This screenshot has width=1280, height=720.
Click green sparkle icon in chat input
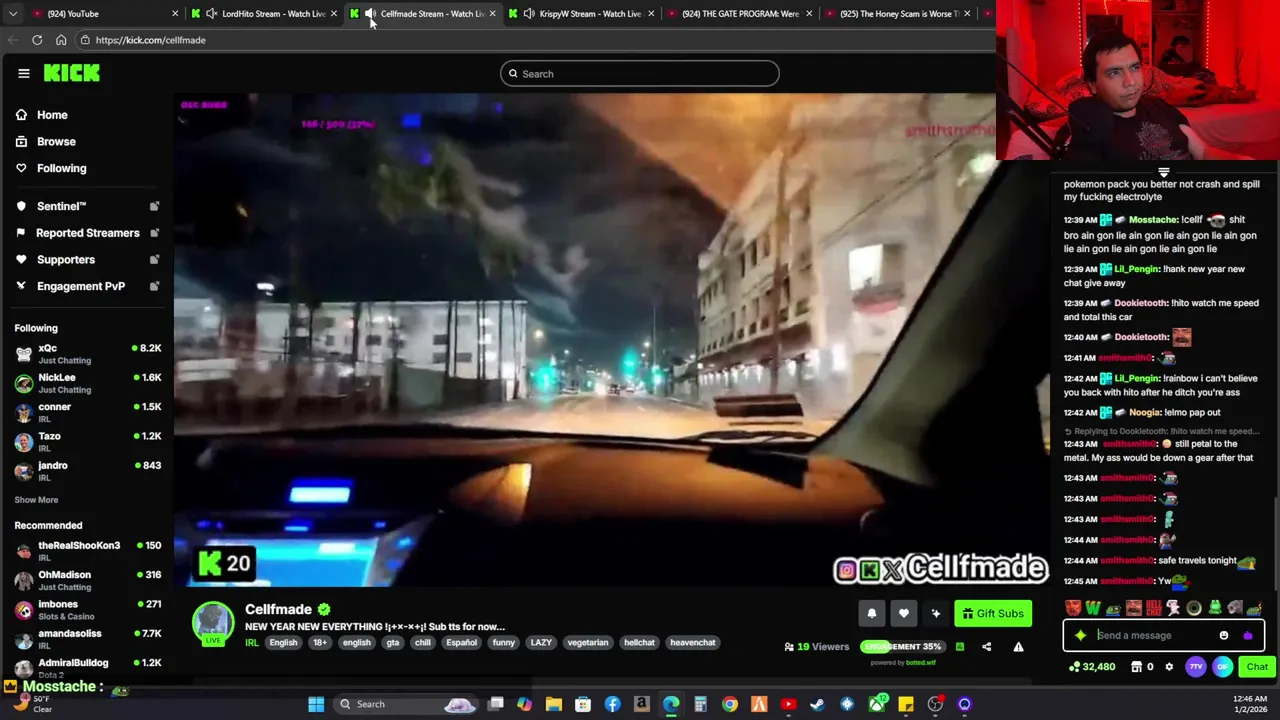1080,635
